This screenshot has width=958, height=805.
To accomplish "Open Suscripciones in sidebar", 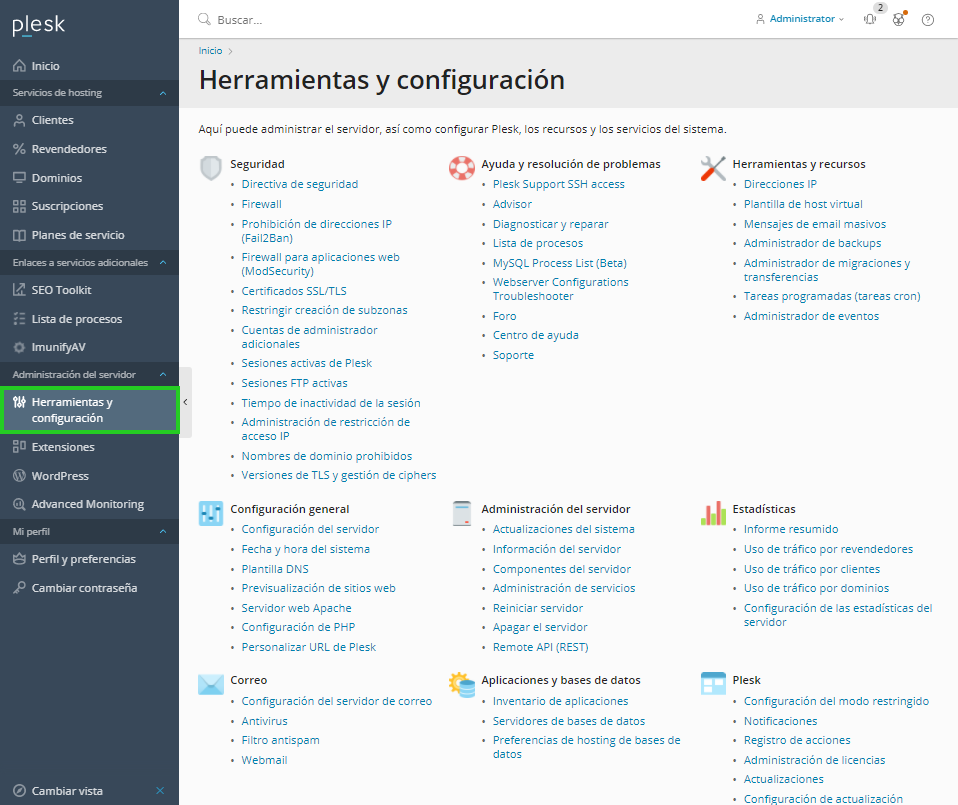I will coord(67,206).
